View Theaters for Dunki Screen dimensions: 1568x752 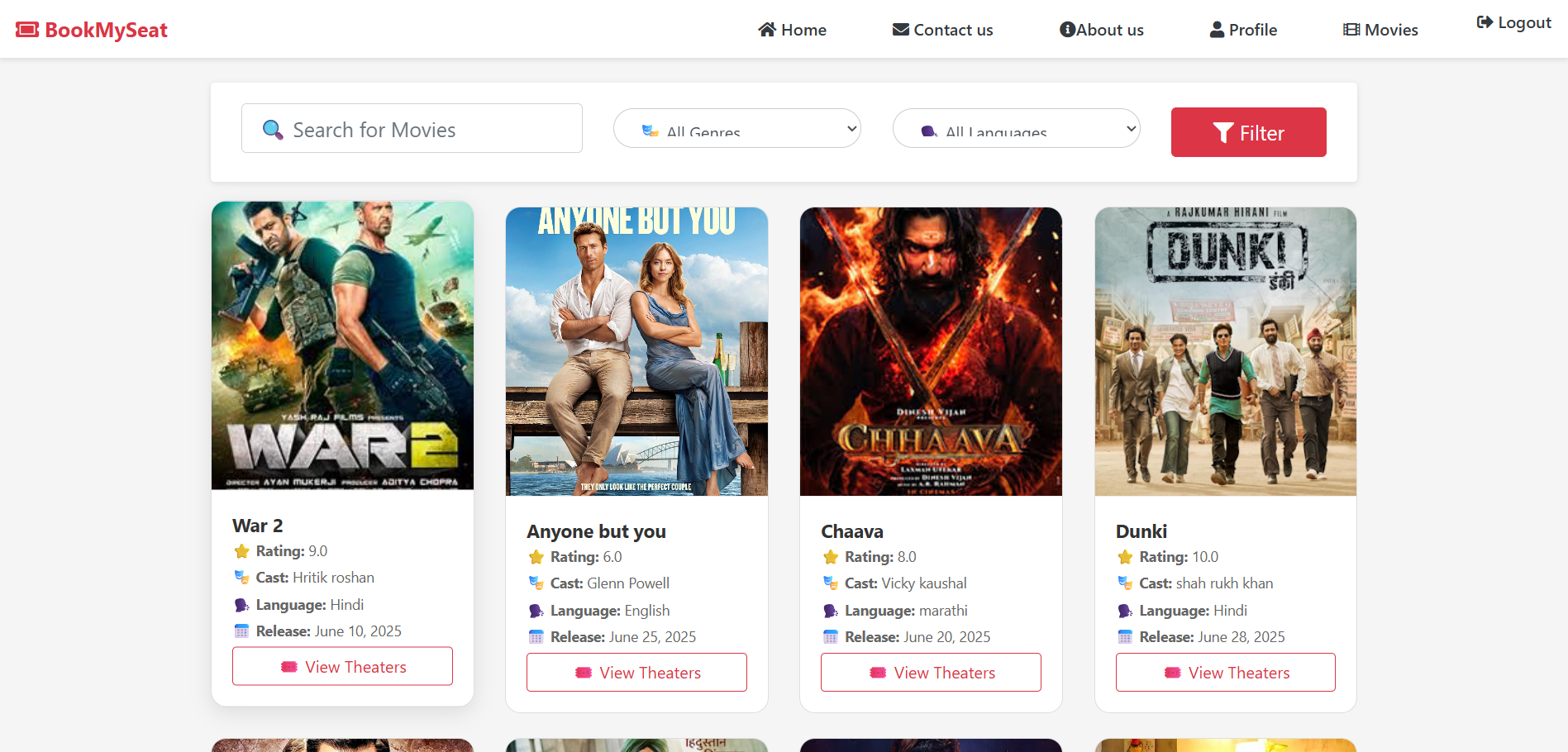coord(1226,672)
